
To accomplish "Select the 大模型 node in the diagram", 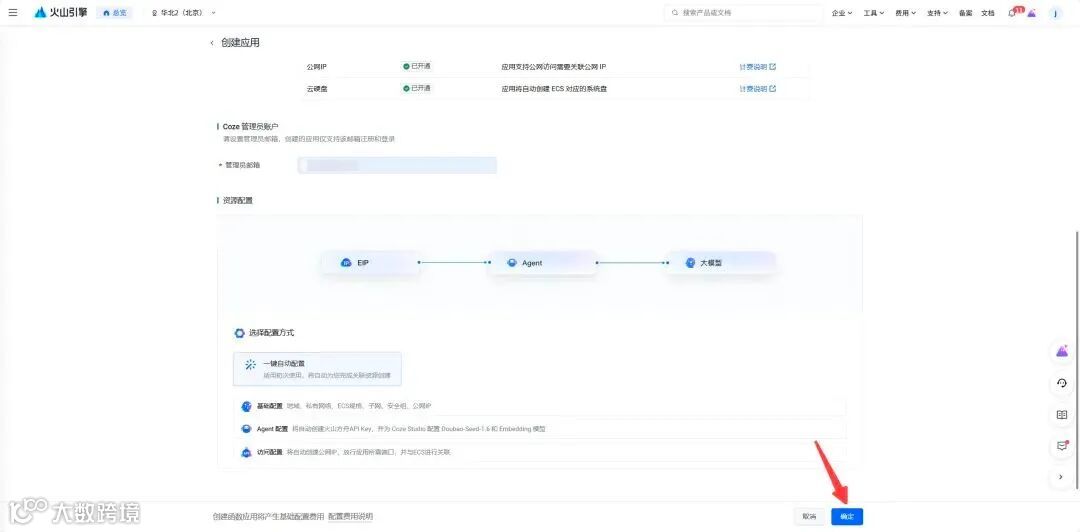I will point(720,263).
